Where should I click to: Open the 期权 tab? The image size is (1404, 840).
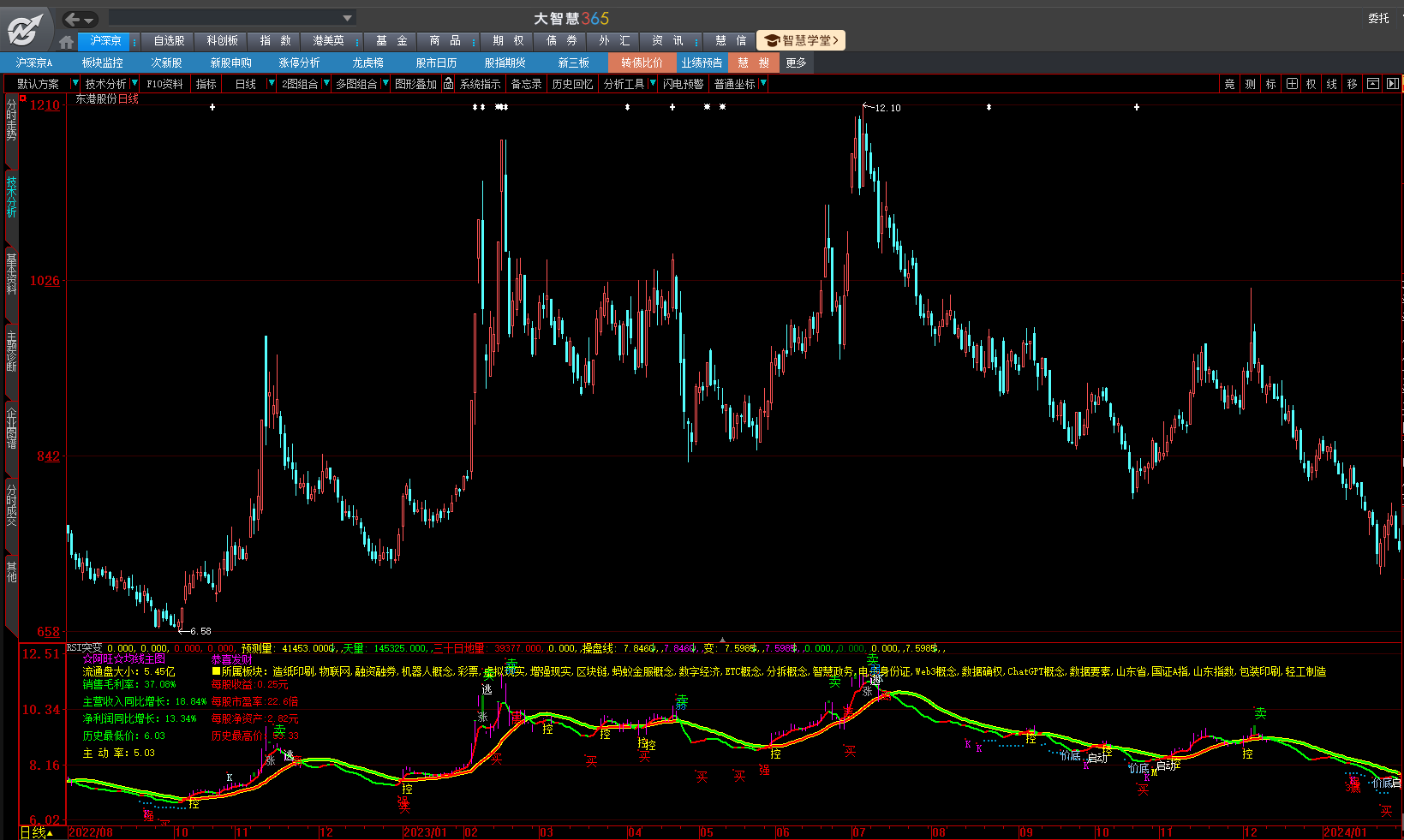[509, 41]
